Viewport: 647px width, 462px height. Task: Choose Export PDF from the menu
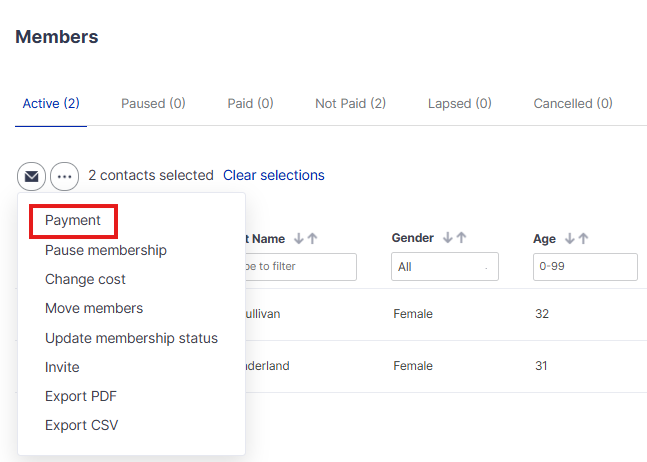pyautogui.click(x=81, y=396)
